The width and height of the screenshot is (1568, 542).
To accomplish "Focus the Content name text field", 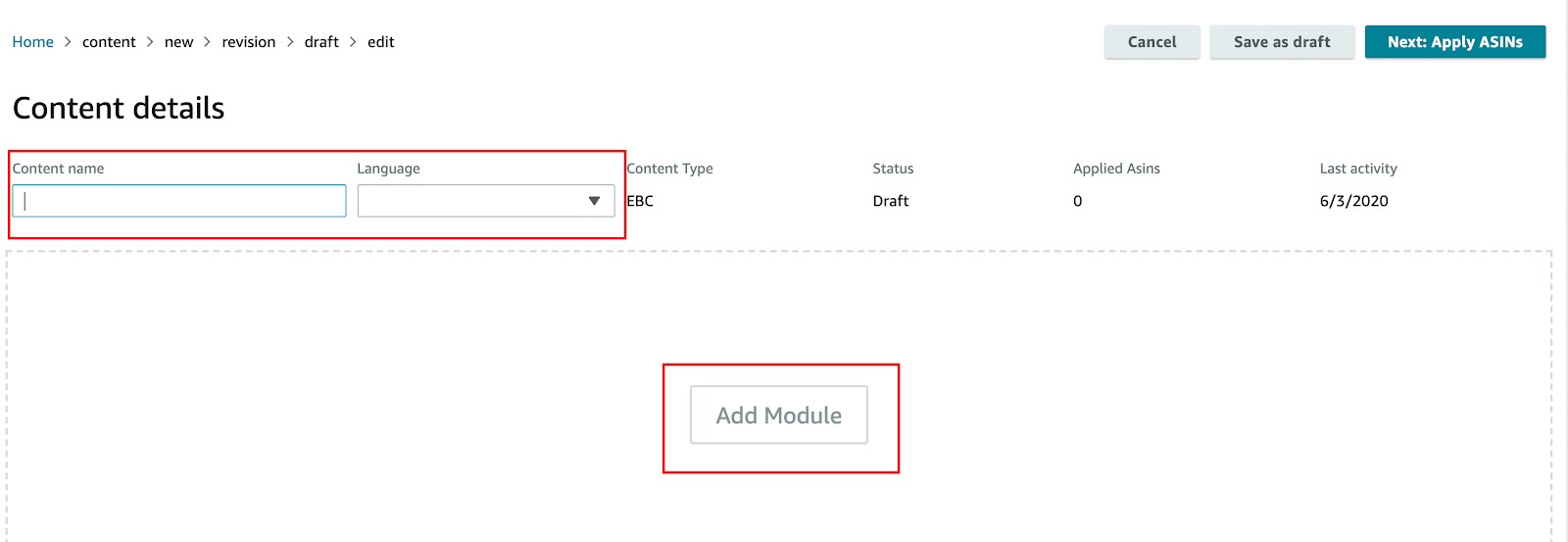I will pyautogui.click(x=179, y=201).
